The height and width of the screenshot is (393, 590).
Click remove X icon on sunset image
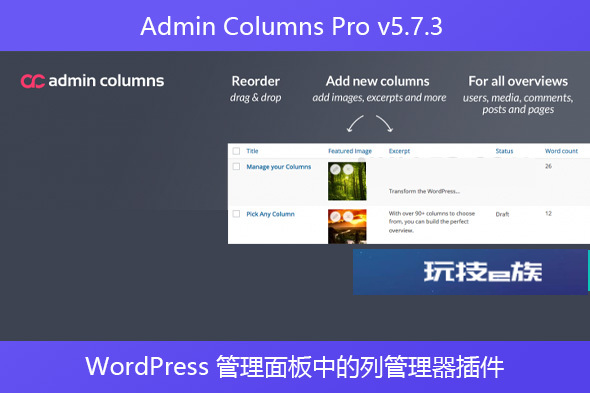pos(348,216)
